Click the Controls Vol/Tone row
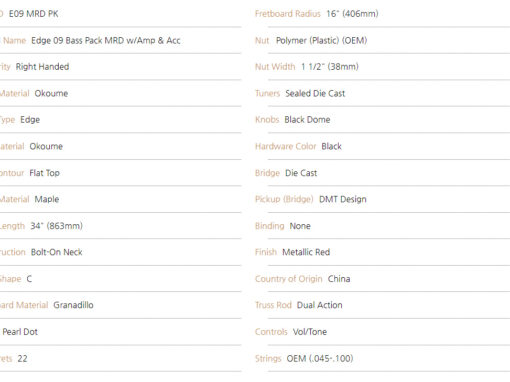This screenshot has height=382, width=510. (382, 332)
